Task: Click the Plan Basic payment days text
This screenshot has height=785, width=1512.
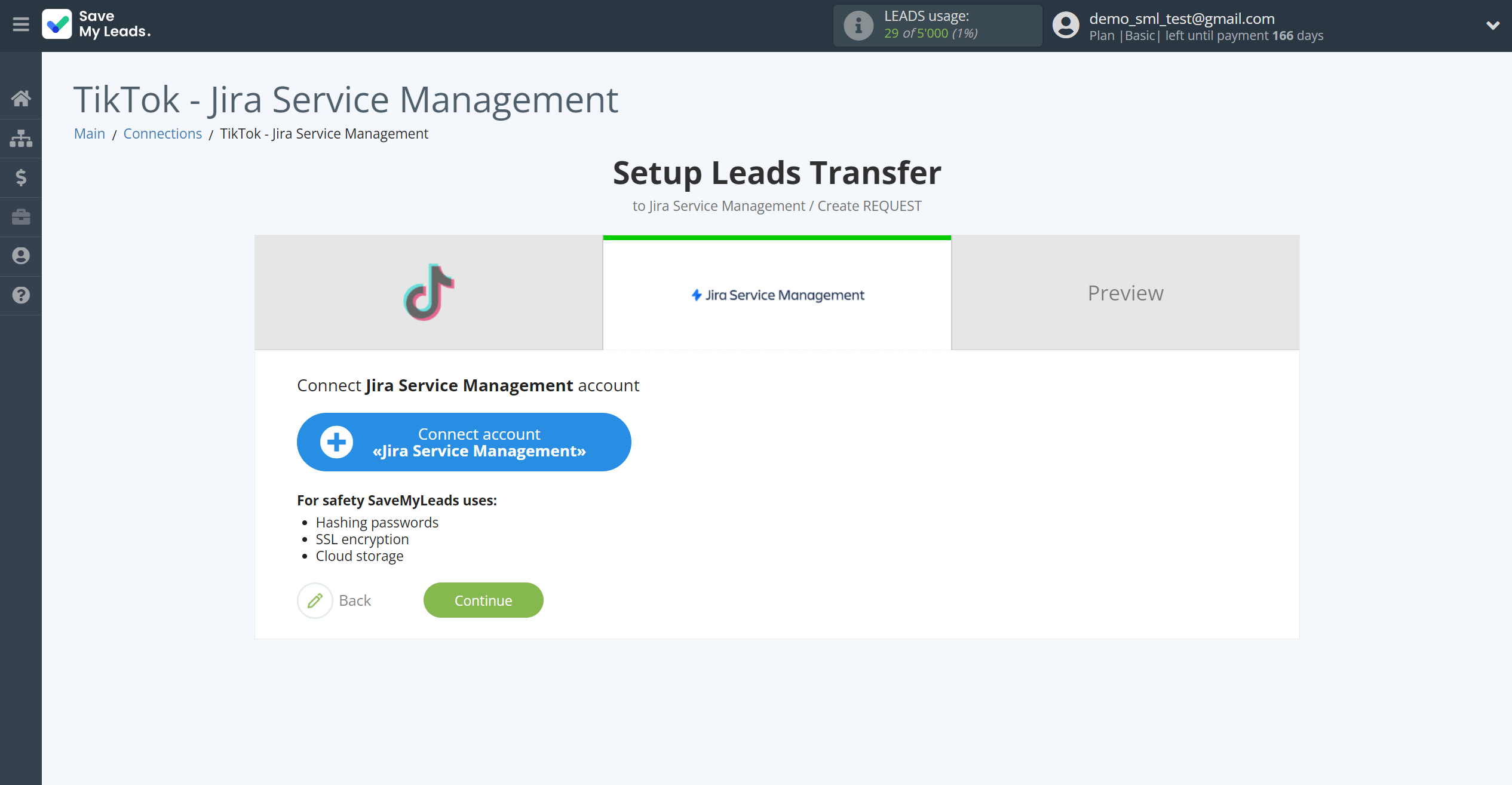Action: pyautogui.click(x=1206, y=36)
